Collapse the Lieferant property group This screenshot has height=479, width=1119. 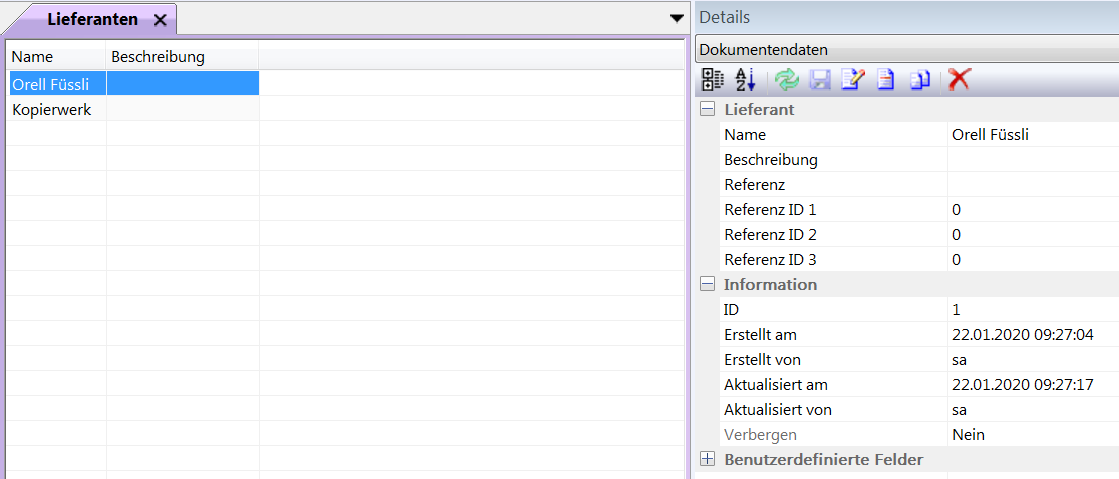[x=708, y=110]
